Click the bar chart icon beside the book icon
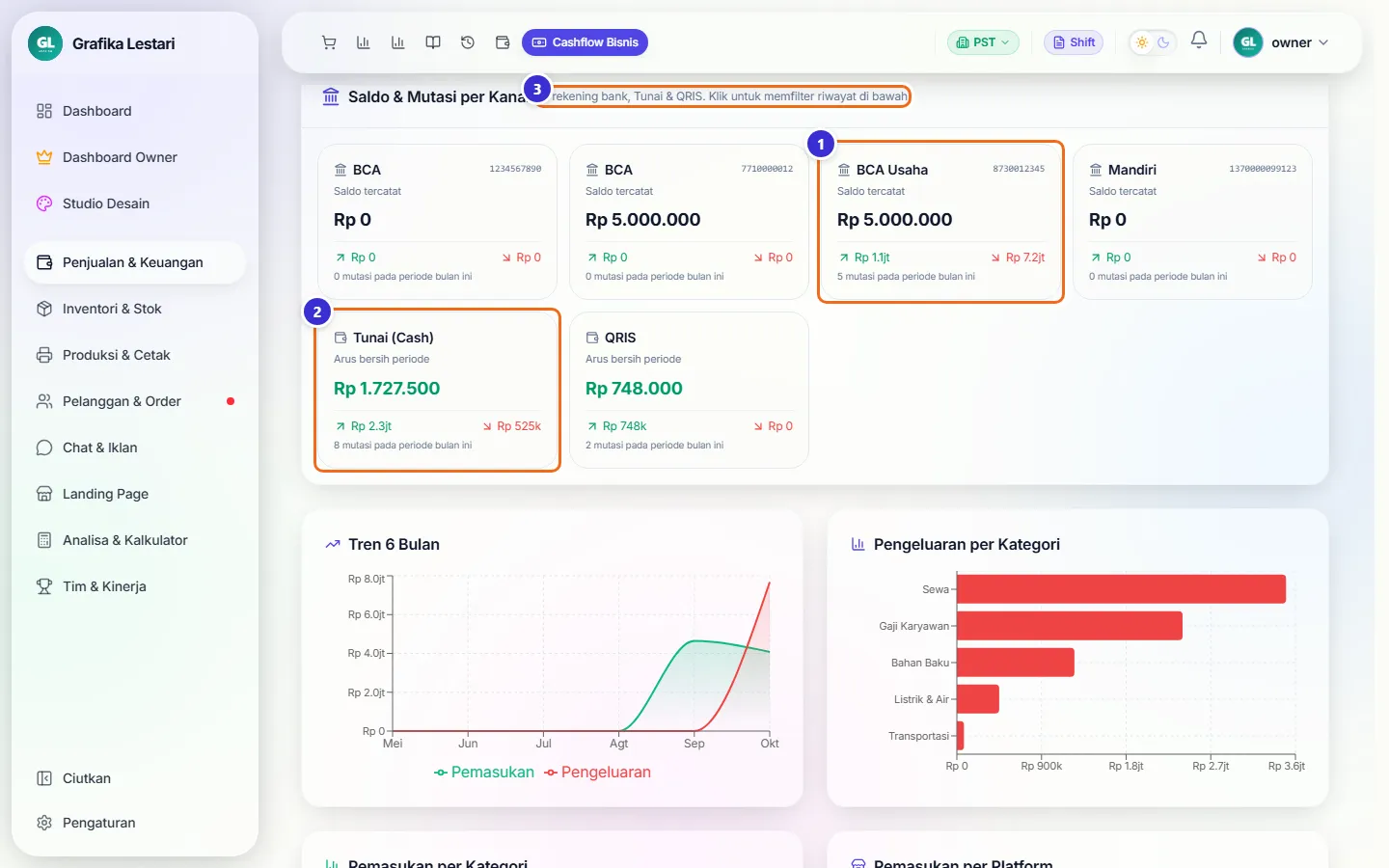Screen dimensions: 1389x868 tap(398, 42)
